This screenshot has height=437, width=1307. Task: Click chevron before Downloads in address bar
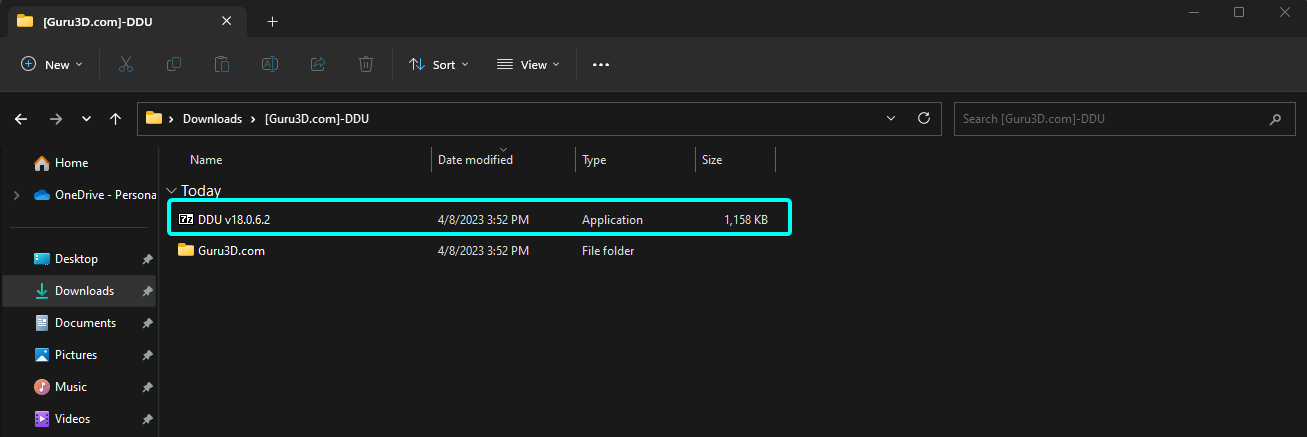coord(172,118)
